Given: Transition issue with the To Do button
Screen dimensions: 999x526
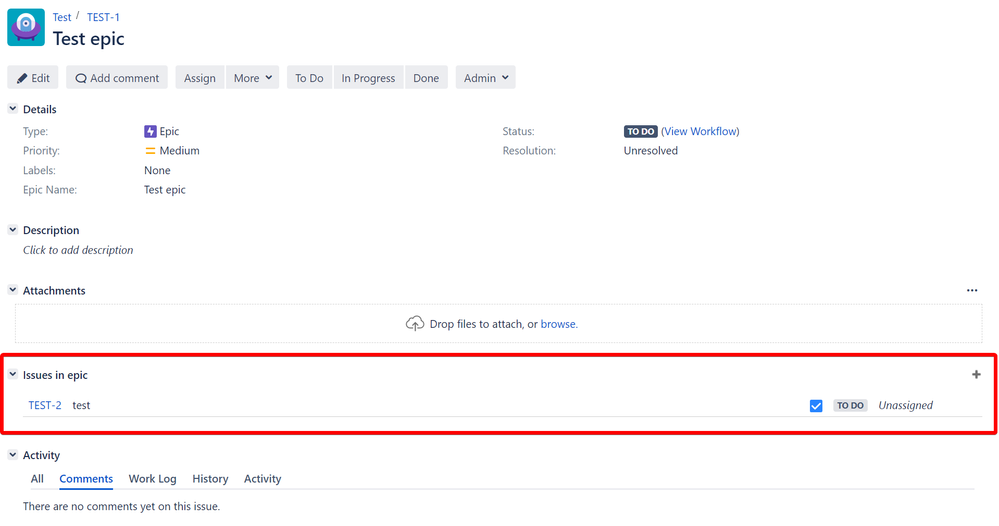Looking at the screenshot, I should tap(309, 78).
